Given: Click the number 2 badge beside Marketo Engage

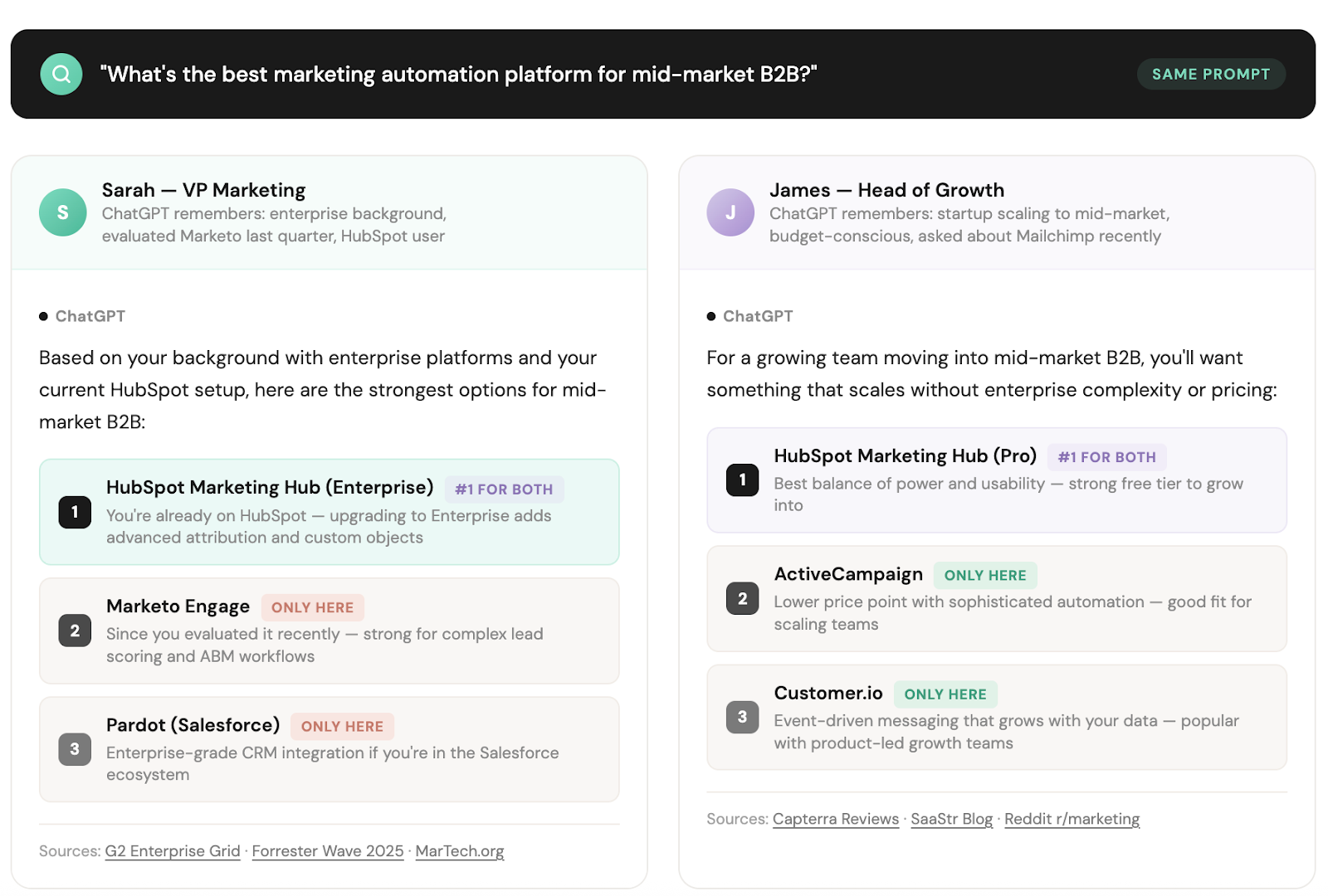Looking at the screenshot, I should [x=75, y=631].
